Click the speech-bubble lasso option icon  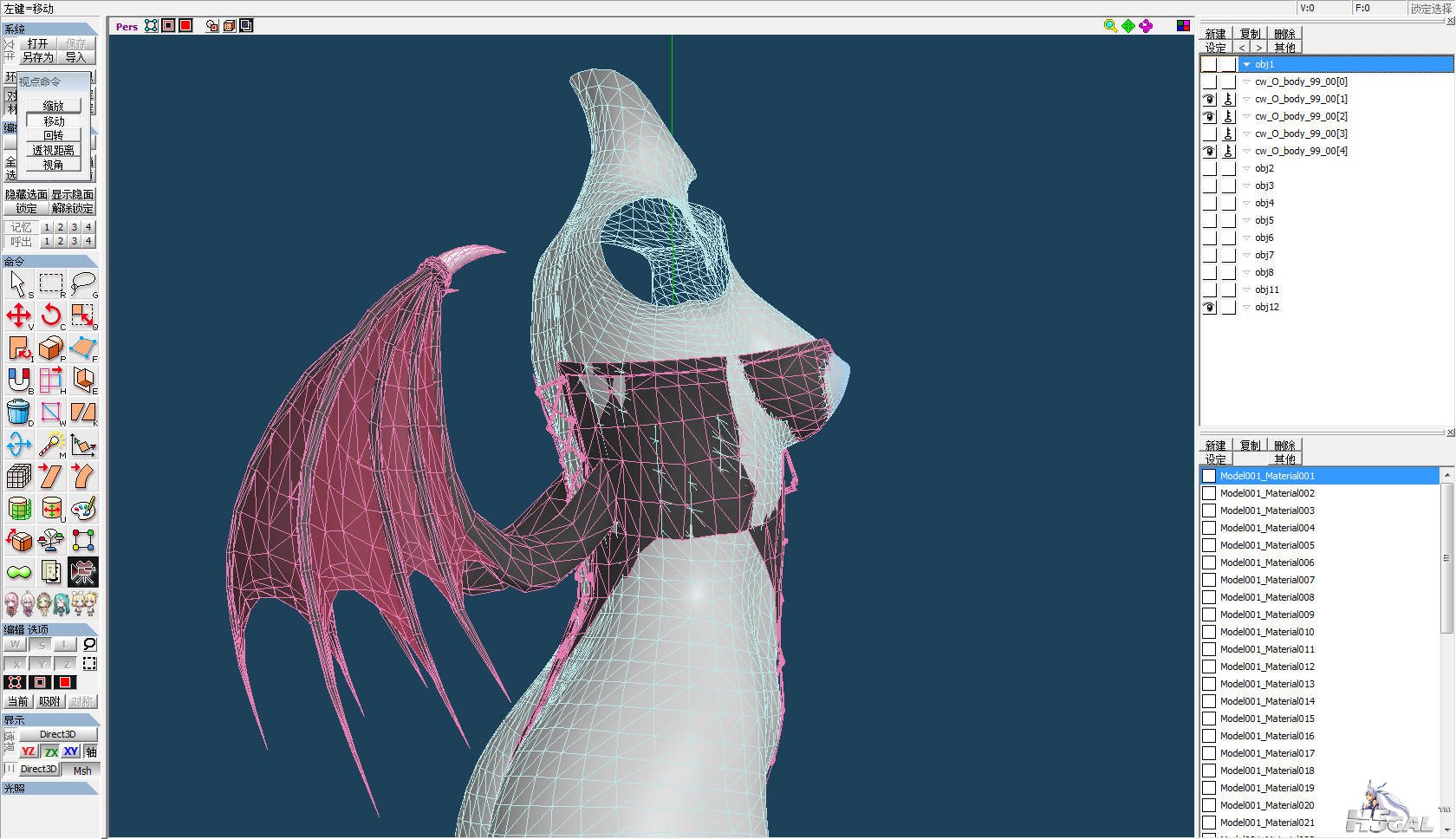coord(89,645)
